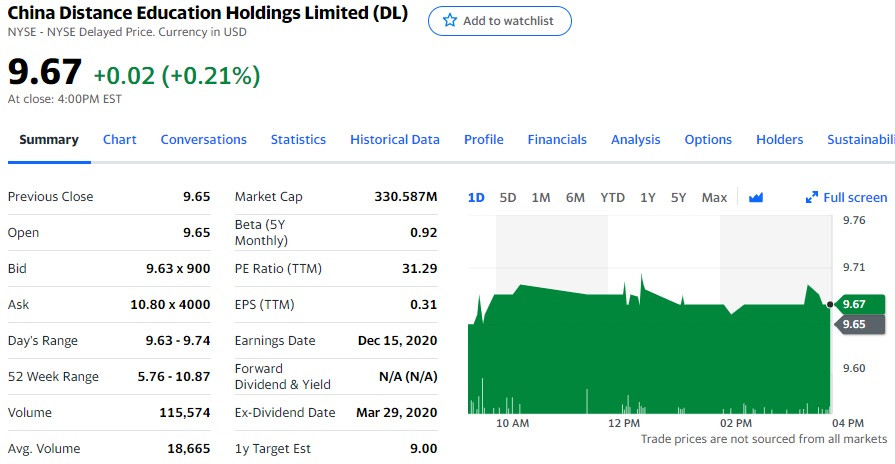Screen dimensions: 895x464
Task: Click the 12 PM time axis label
Action: 624,423
